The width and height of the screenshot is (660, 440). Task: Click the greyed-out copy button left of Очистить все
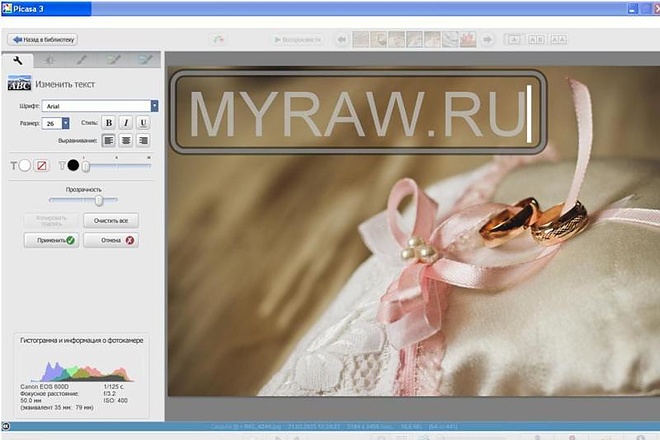[x=51, y=221]
